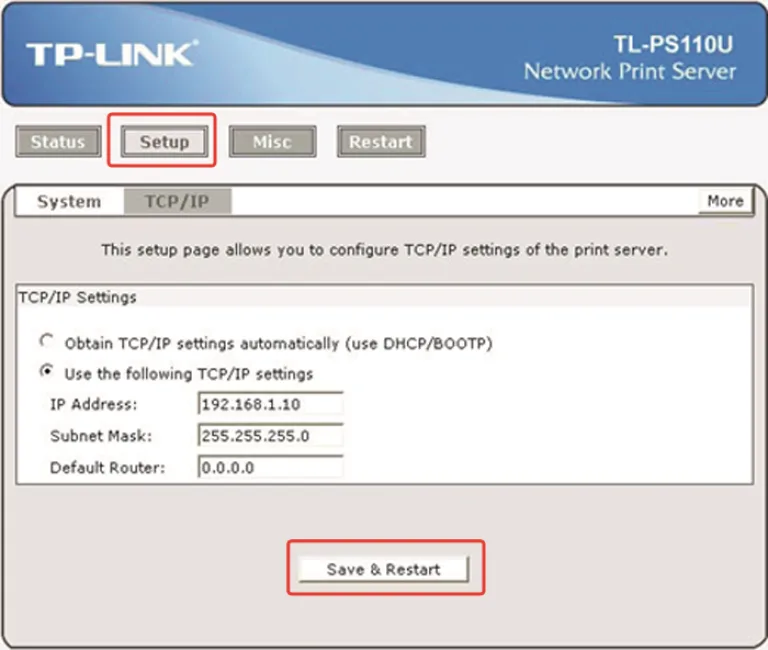Viewport: 768px width, 650px height.
Task: Open the Misc page
Action: pyautogui.click(x=272, y=142)
